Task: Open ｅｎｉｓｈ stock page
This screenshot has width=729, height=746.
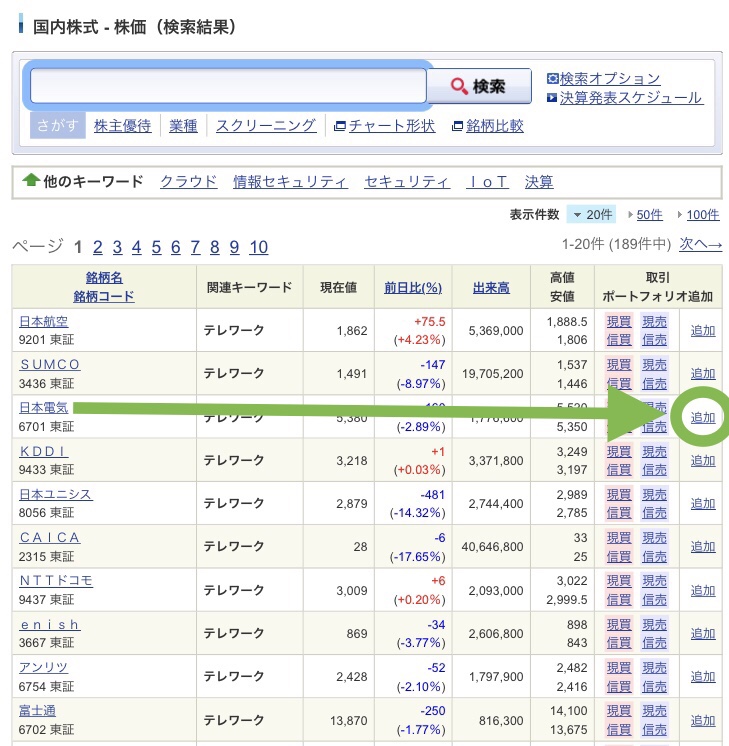Action: 49,624
